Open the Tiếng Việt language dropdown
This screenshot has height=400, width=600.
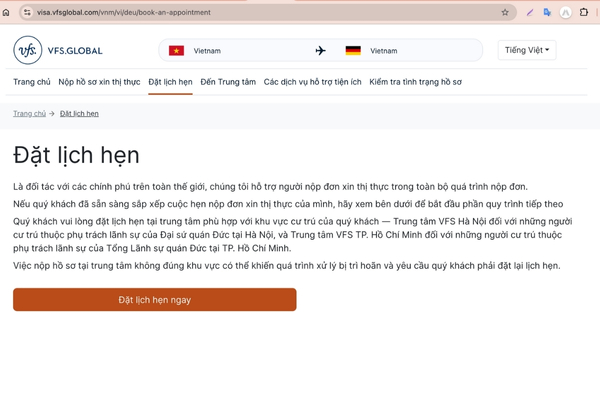527,50
